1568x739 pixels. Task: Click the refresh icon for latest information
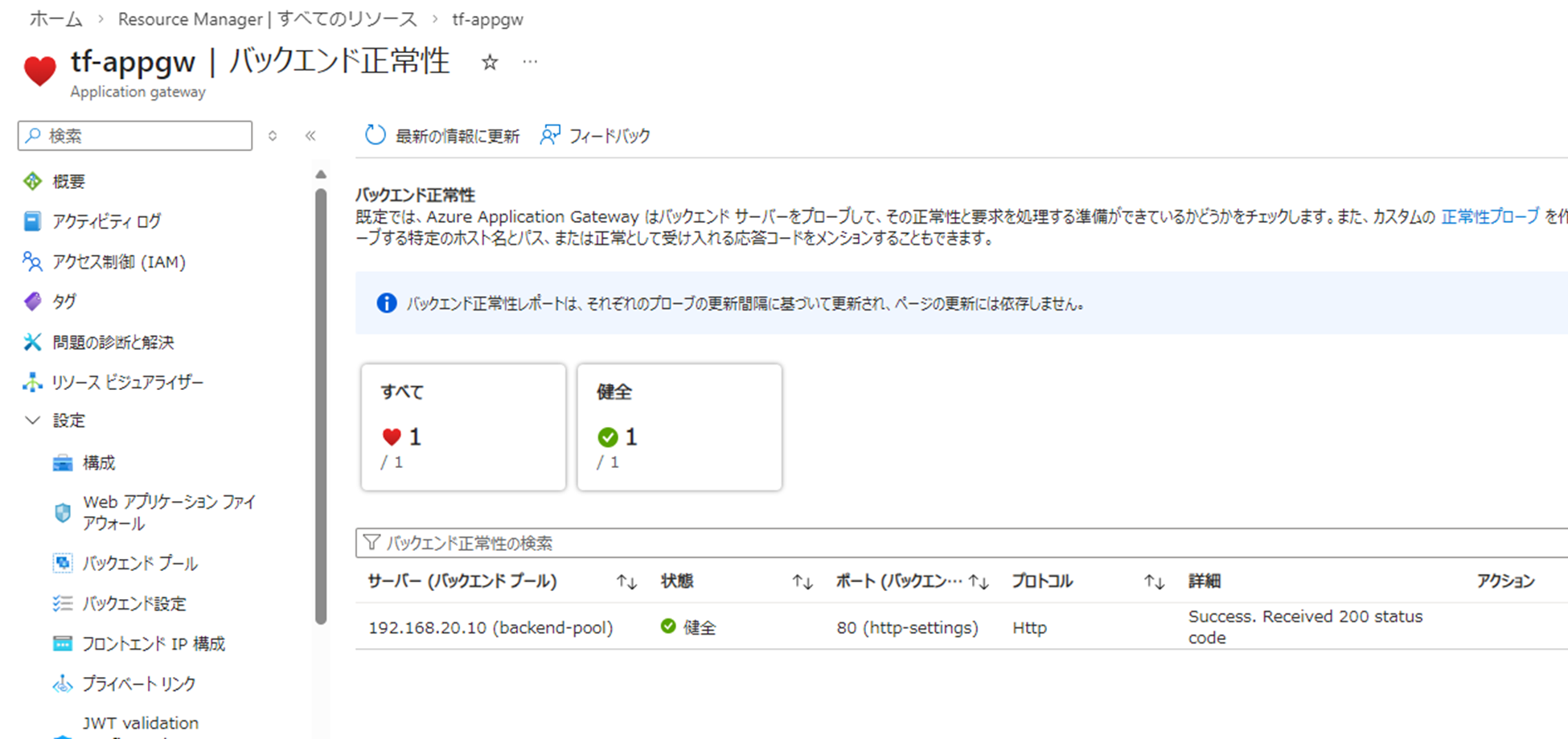click(x=375, y=135)
